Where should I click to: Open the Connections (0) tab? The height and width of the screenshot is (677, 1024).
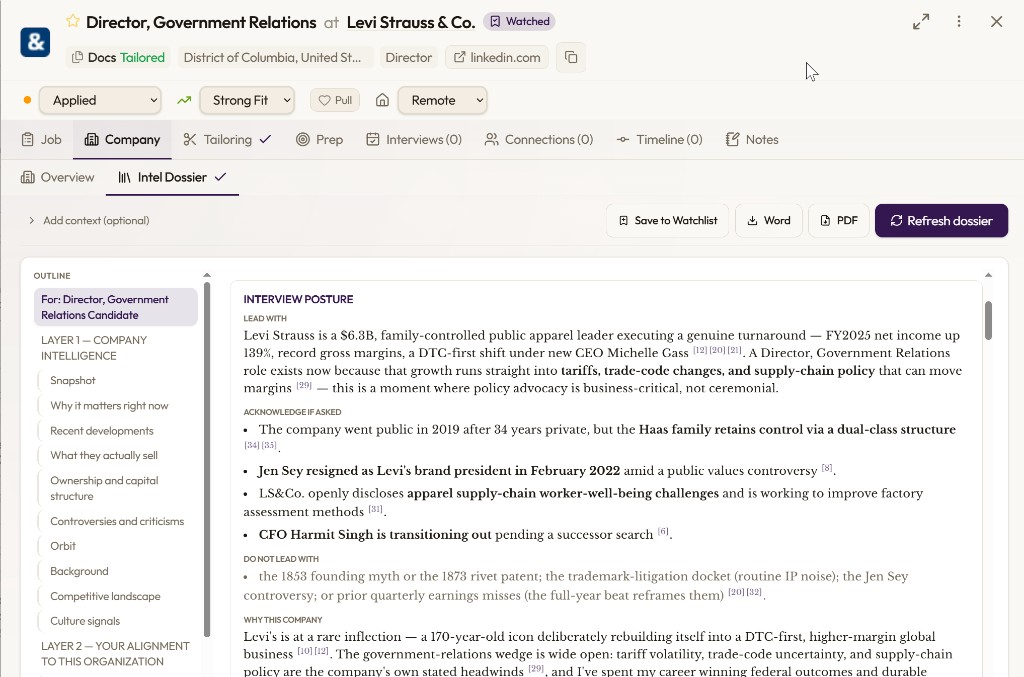tap(539, 140)
